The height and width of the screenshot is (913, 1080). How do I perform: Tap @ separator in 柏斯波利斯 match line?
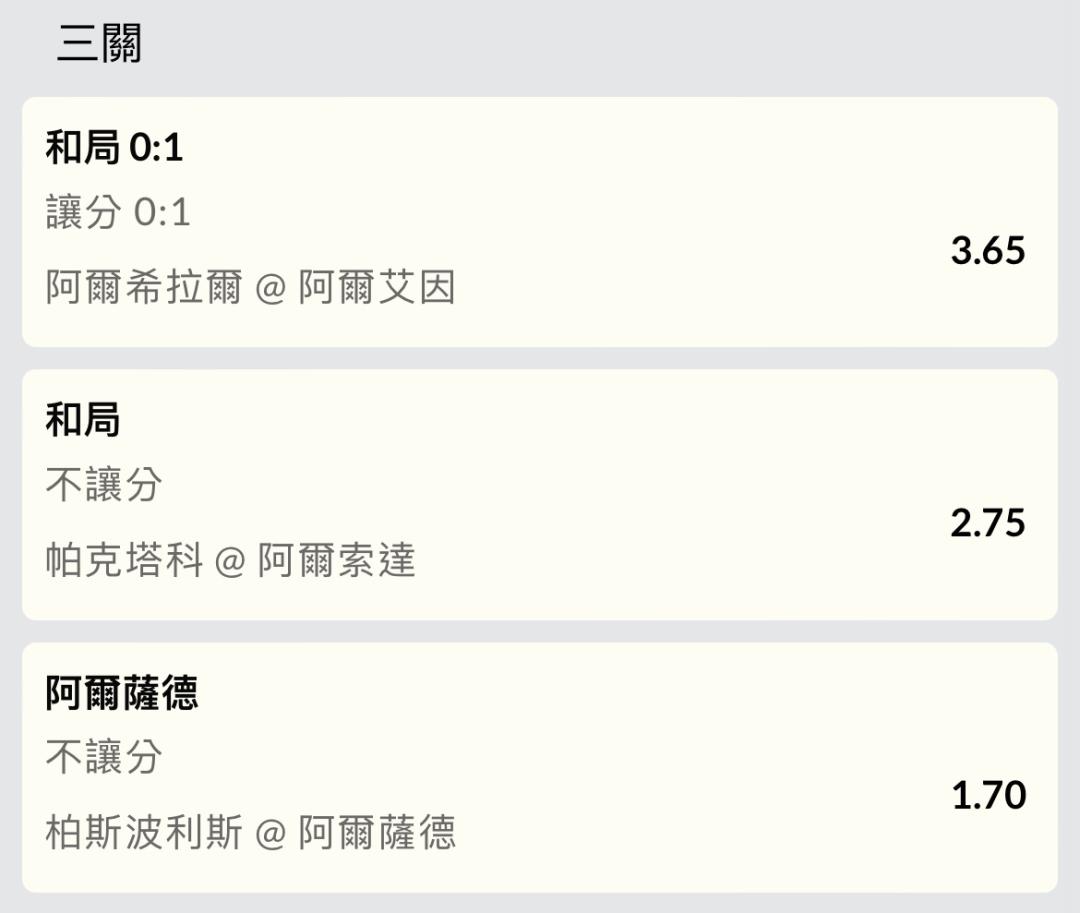pos(270,834)
